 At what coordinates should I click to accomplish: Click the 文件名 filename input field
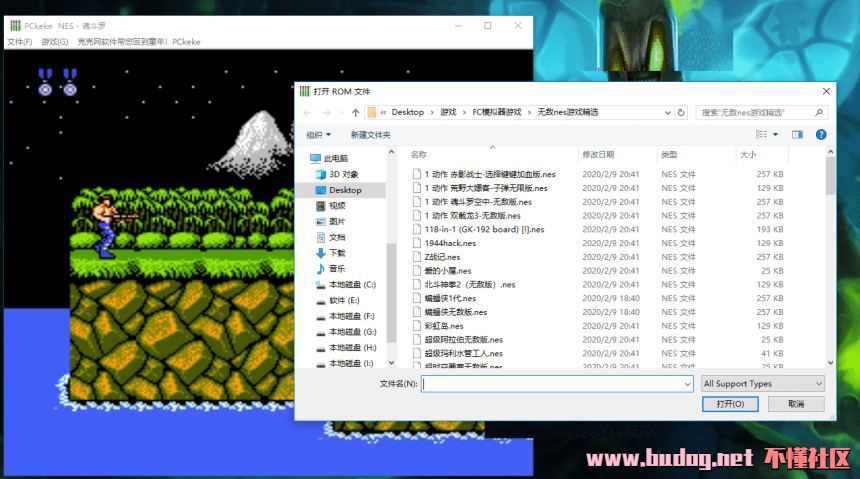550,384
